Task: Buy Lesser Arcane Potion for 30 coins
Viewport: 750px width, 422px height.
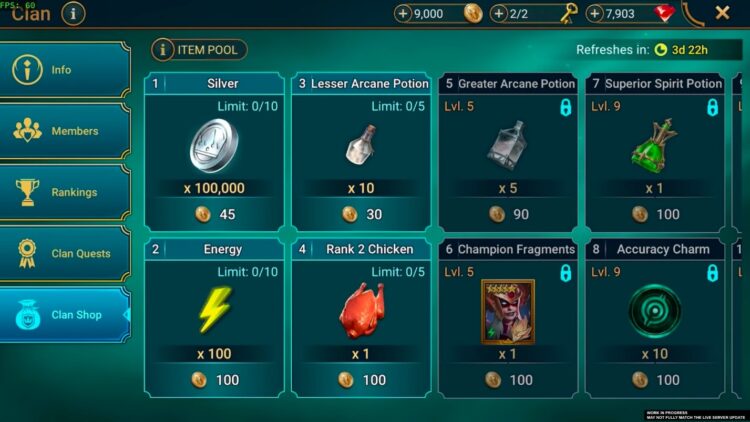Action: pos(361,214)
